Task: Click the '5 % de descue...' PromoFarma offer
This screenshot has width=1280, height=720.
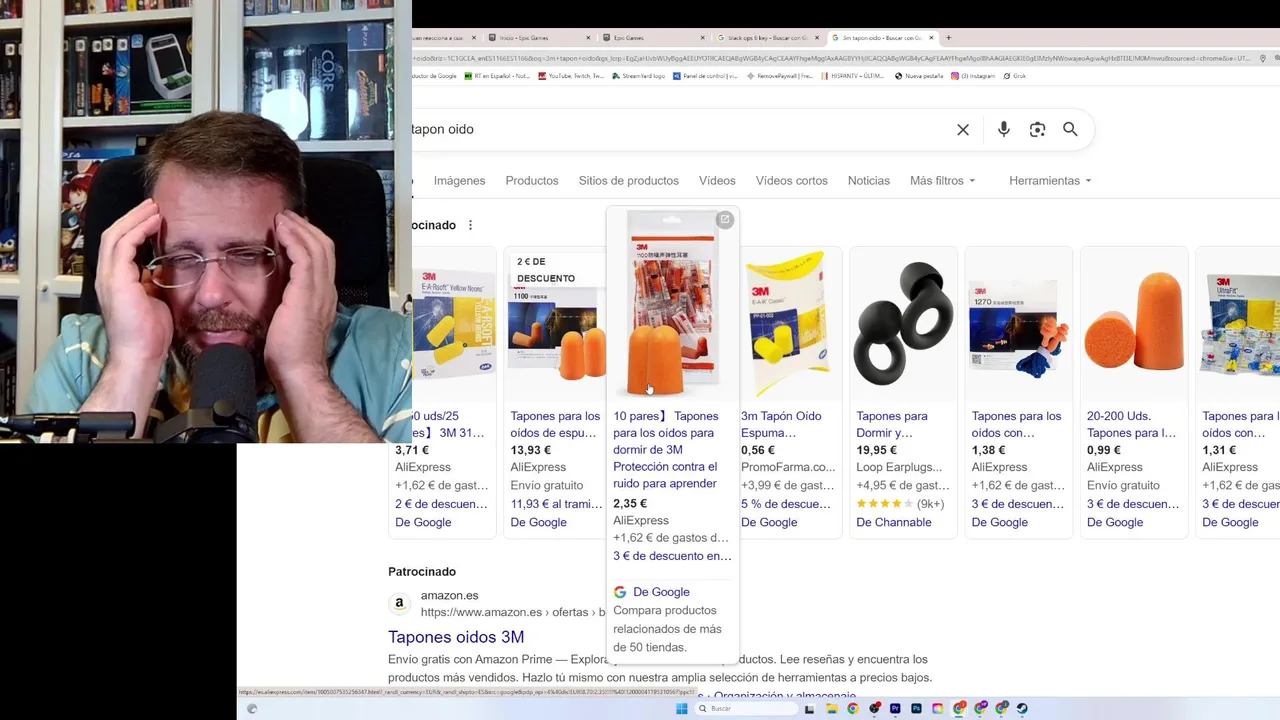Action: (786, 504)
